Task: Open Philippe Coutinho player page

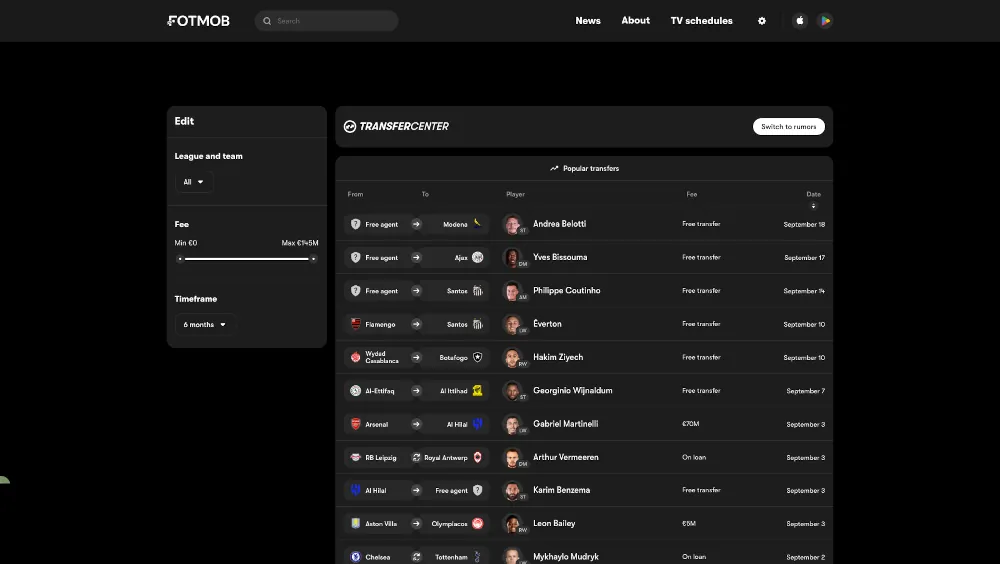Action: pos(566,290)
